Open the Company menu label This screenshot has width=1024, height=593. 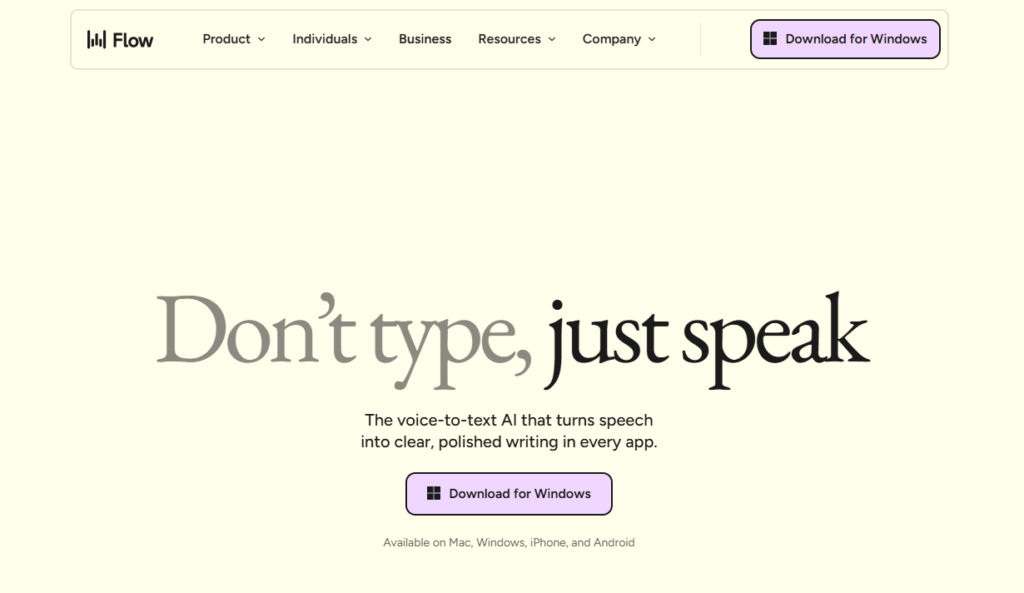(x=612, y=39)
